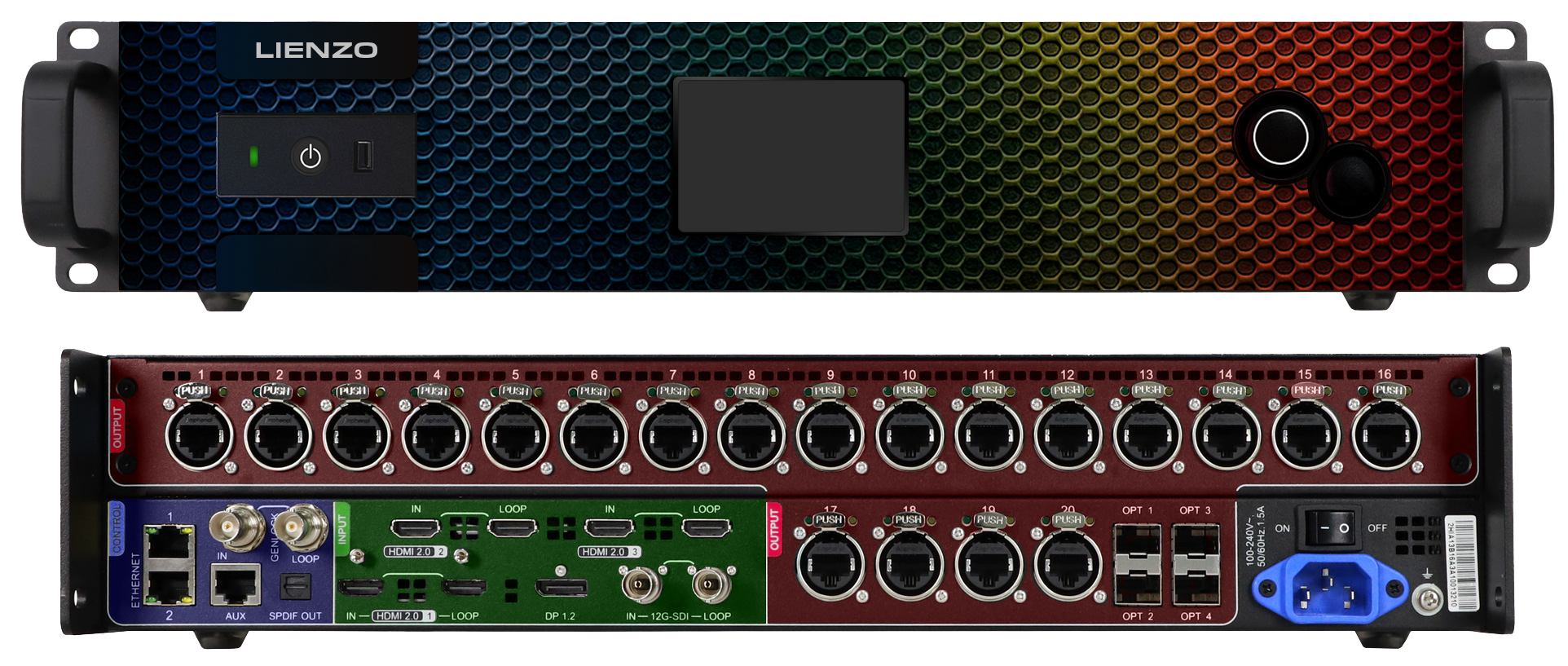Toggle the rear ON/OFF power rocker switch

[1329, 527]
